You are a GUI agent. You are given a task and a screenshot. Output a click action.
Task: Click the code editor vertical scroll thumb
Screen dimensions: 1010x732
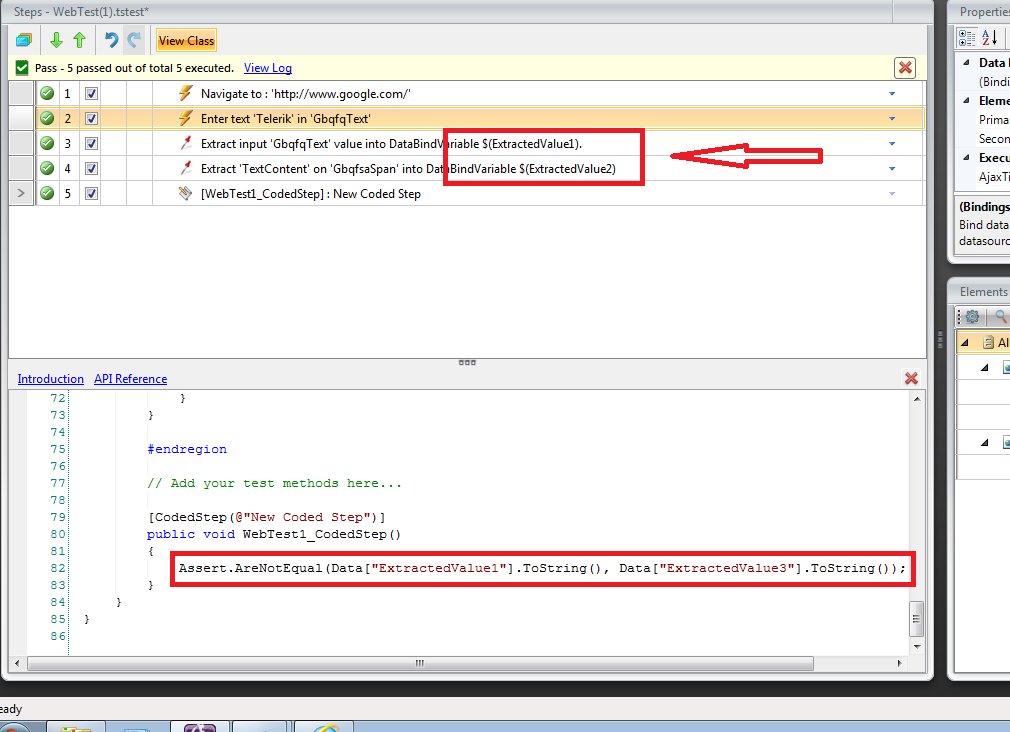click(x=917, y=619)
